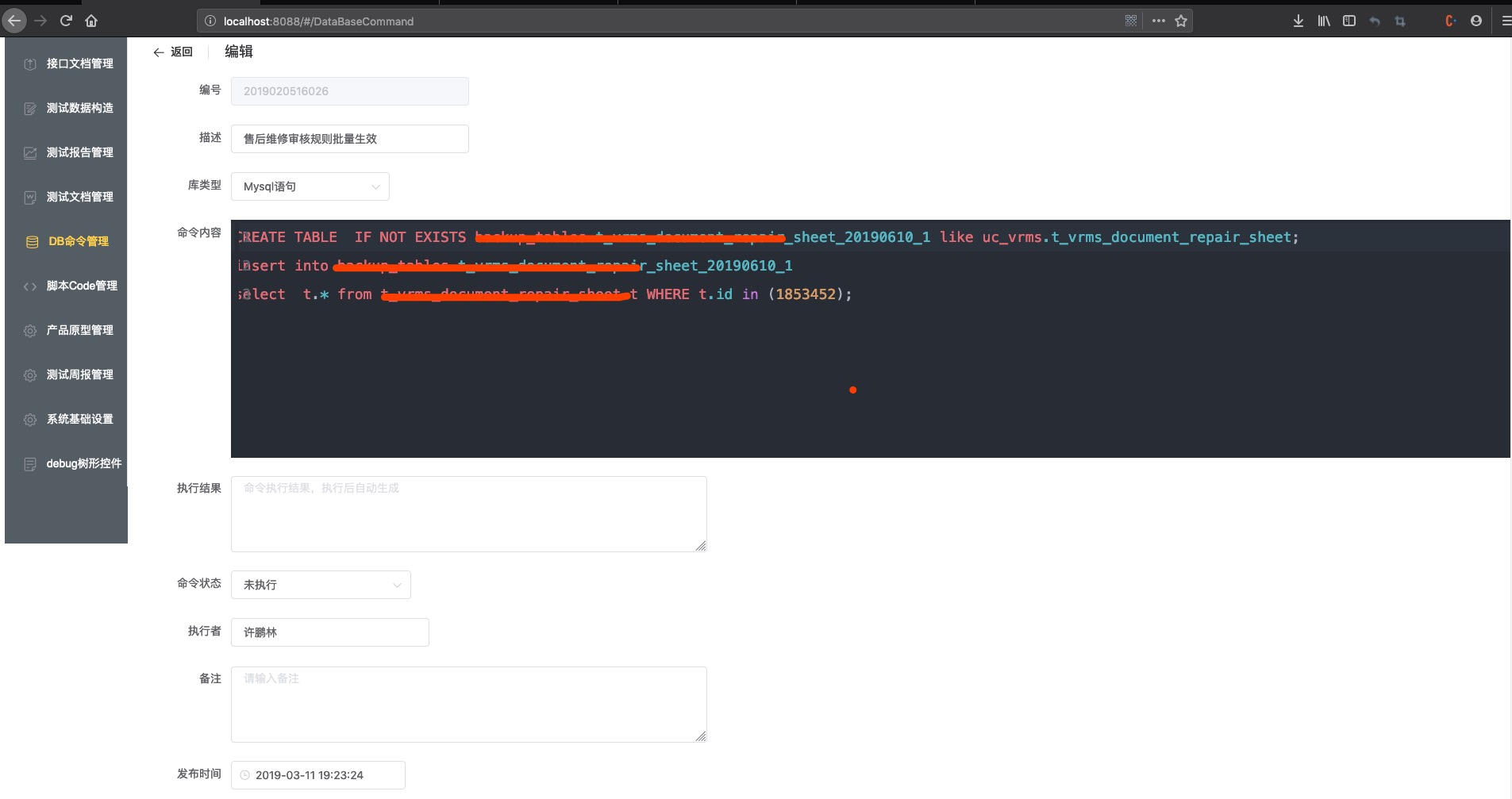Image resolution: width=1512 pixels, height=799 pixels.
Task: Click the site info icon in address bar
Action: (210, 21)
